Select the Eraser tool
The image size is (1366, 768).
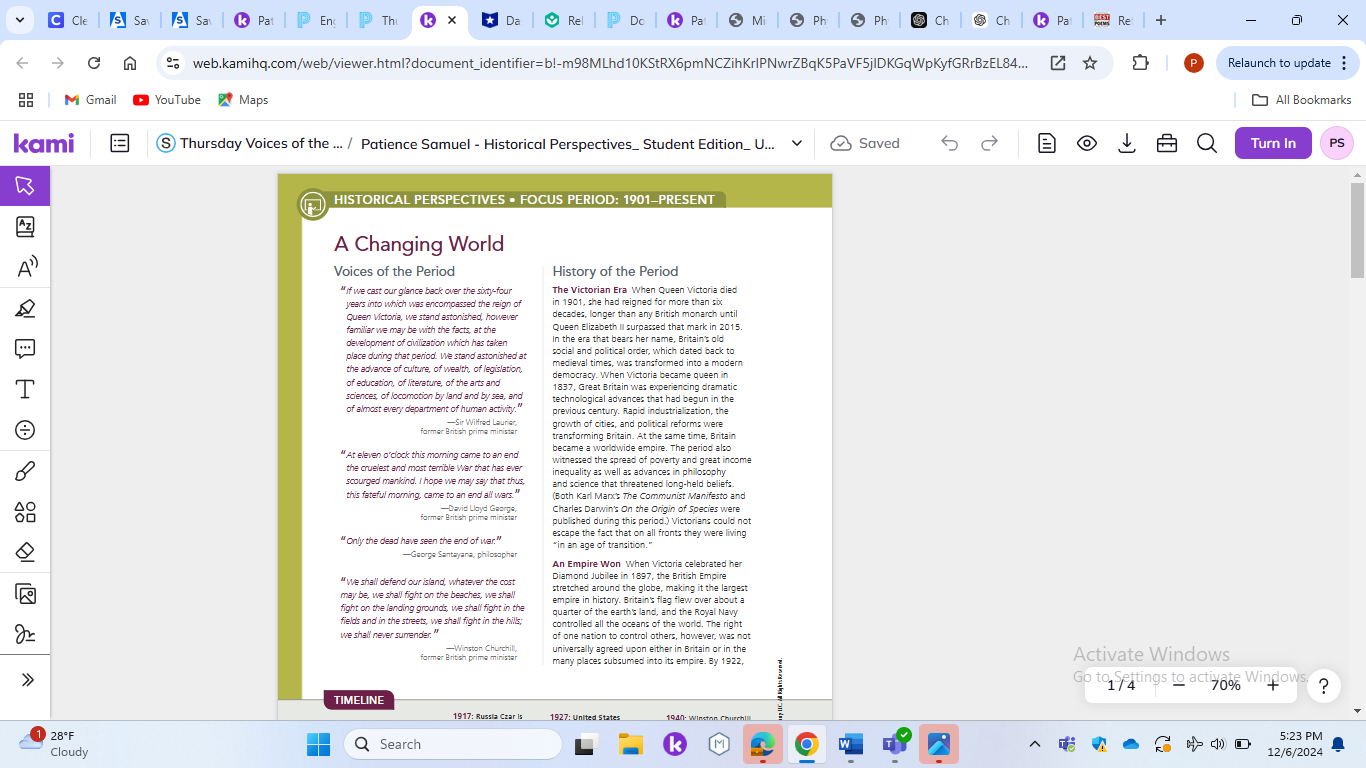coord(25,552)
